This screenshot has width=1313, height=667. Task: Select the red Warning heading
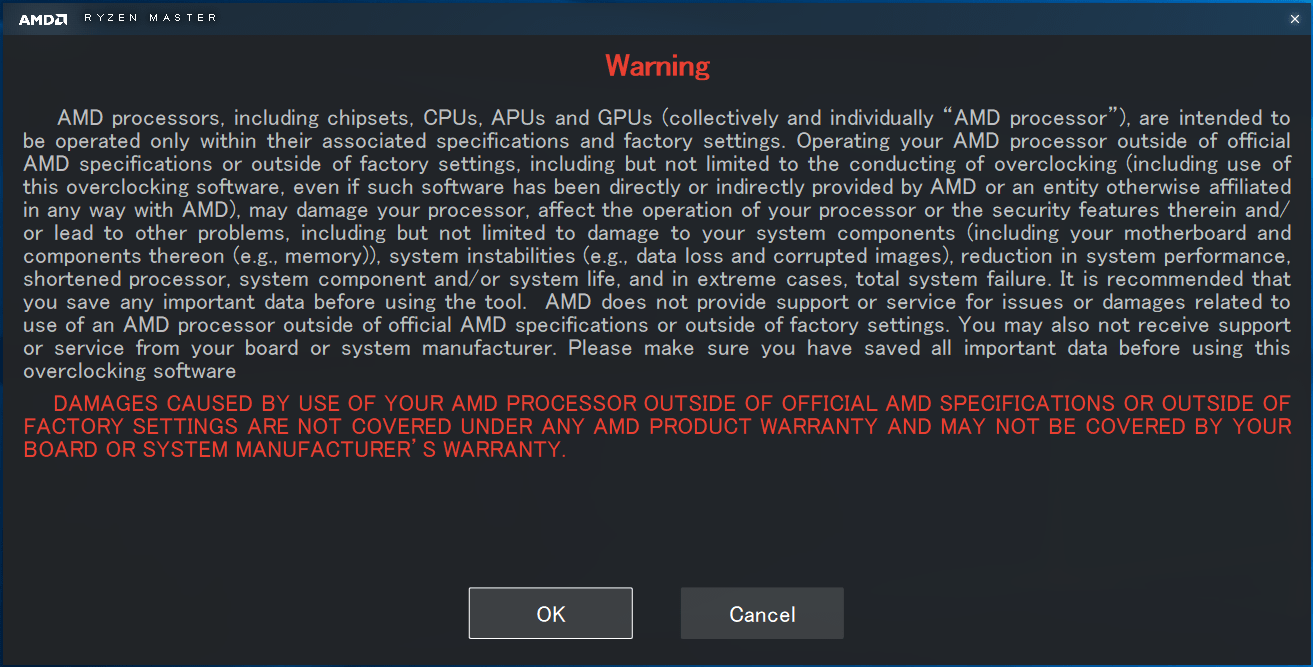(657, 66)
